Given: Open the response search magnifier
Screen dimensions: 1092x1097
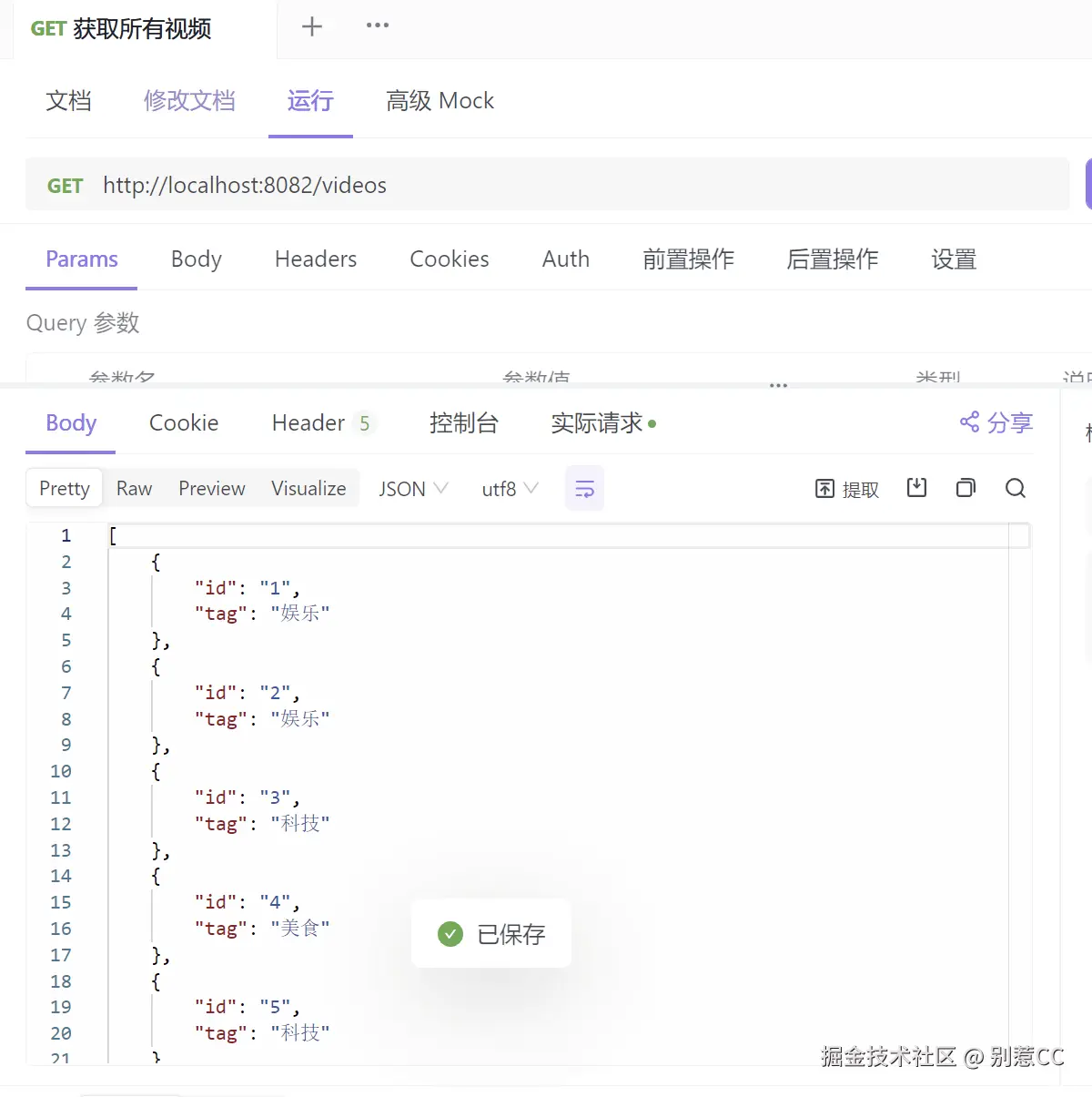Looking at the screenshot, I should tap(1016, 489).
